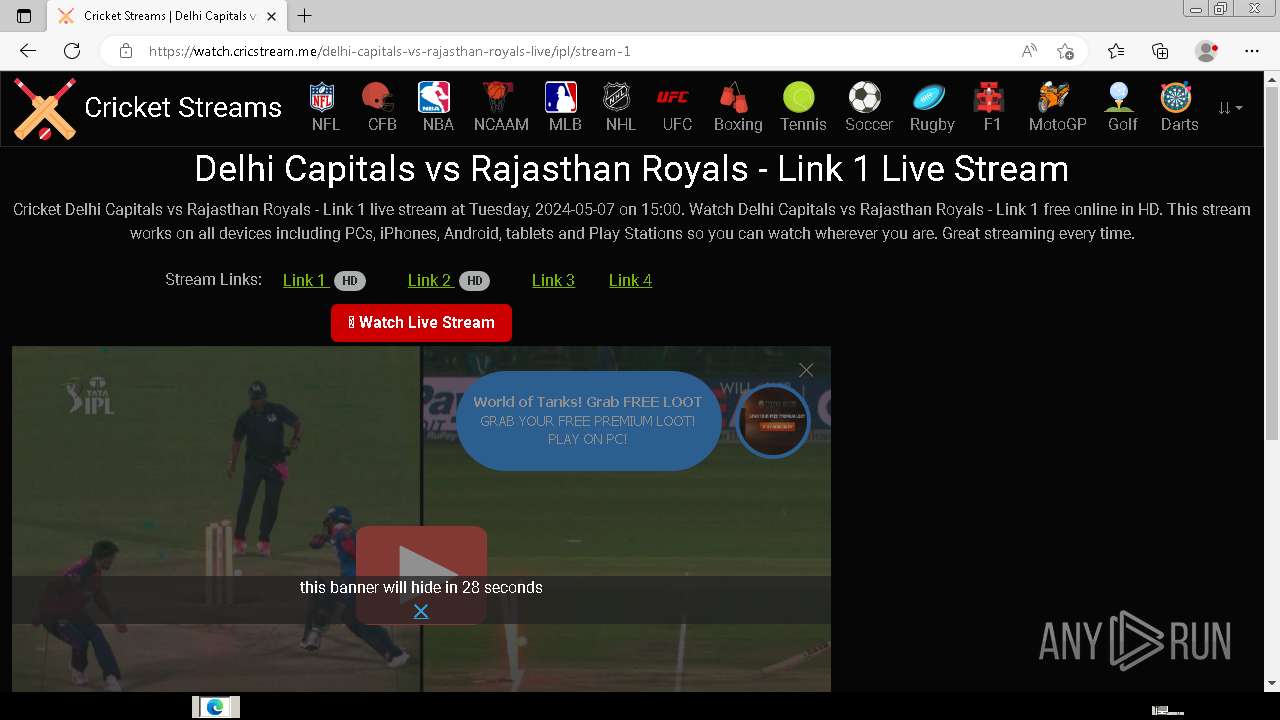Click the NFL text label
Screen dimensions: 1280x720
coord(326,124)
